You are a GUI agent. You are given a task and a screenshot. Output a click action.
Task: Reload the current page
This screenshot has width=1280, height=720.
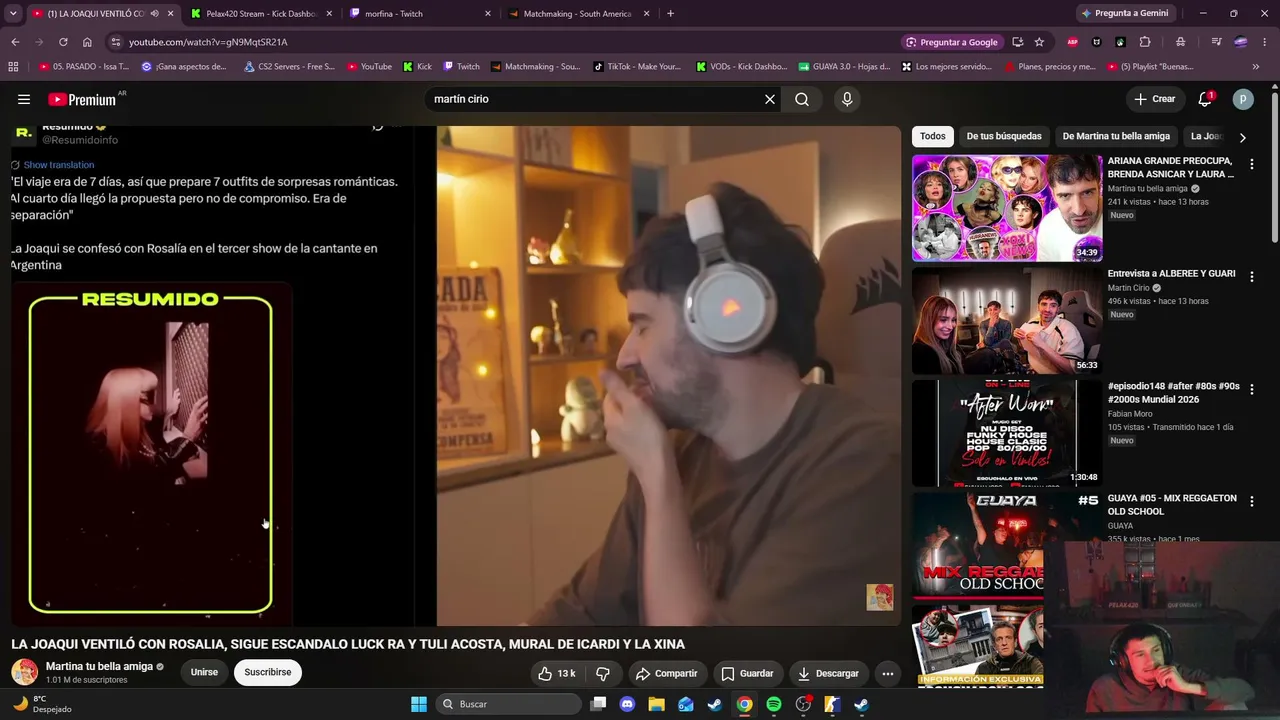[x=63, y=42]
